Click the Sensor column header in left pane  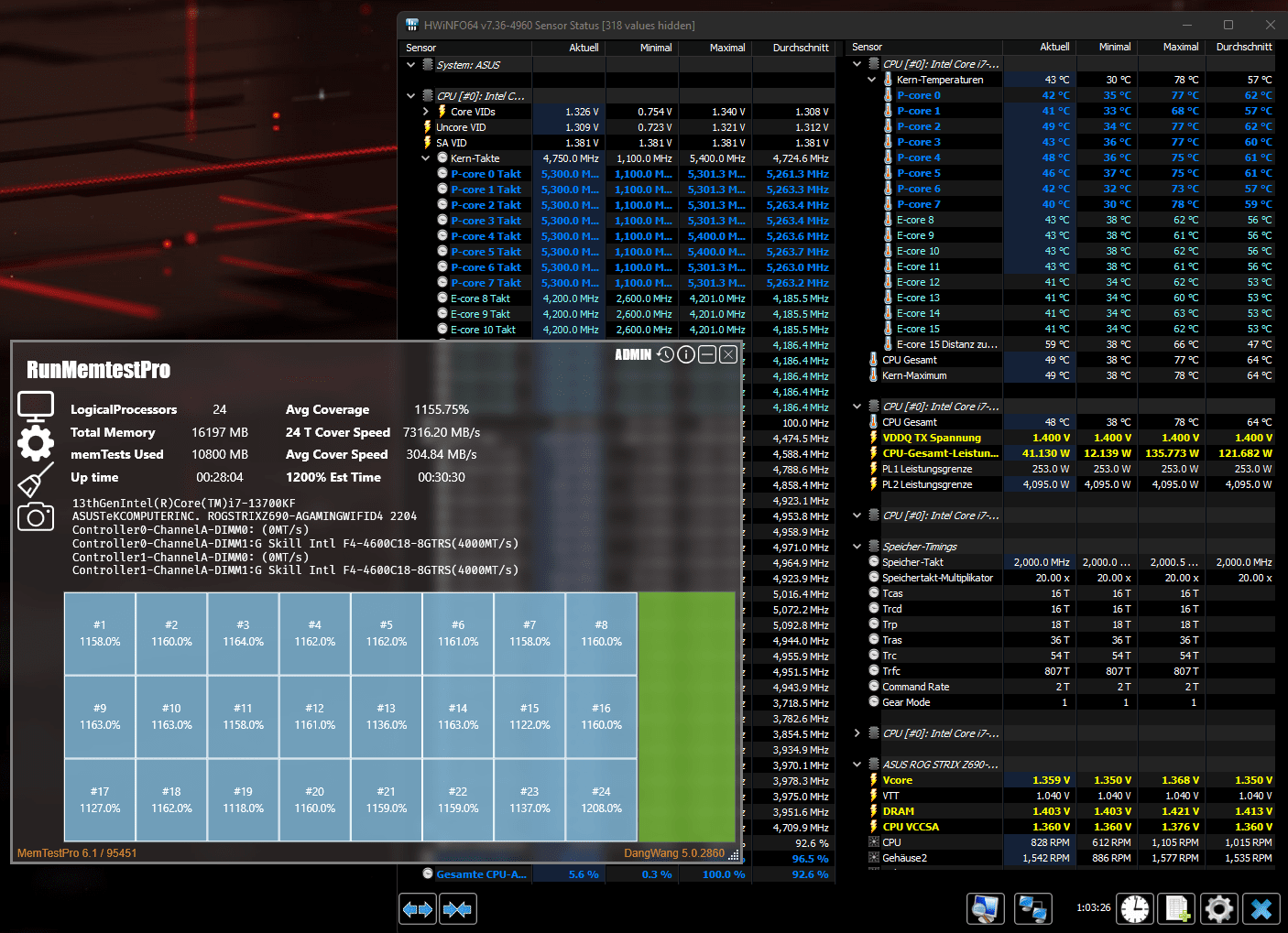pyautogui.click(x=465, y=48)
